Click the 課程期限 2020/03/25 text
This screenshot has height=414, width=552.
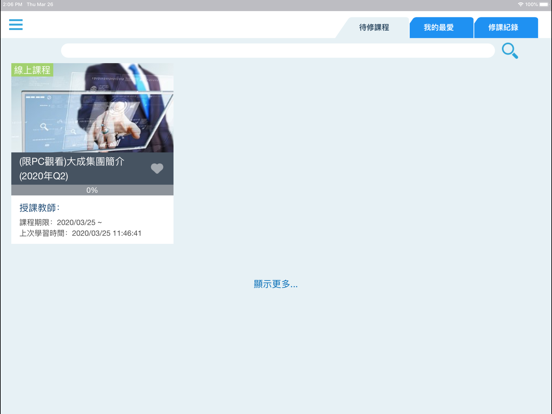(x=61, y=222)
